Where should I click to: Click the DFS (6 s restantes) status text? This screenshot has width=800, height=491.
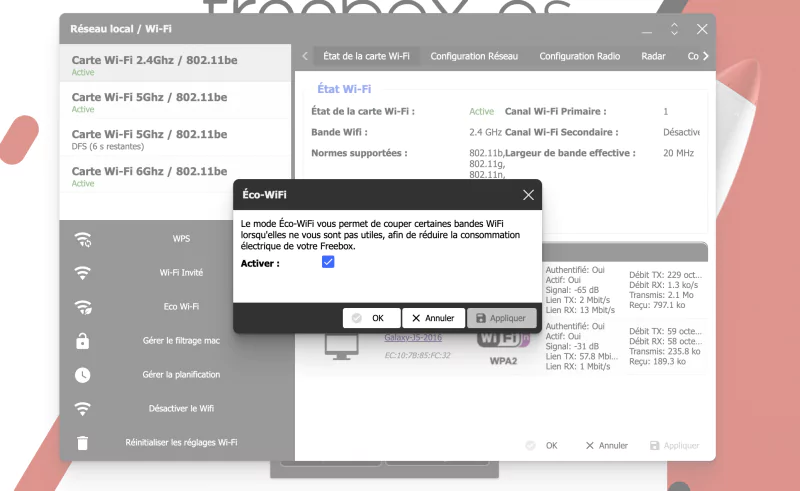tap(108, 146)
